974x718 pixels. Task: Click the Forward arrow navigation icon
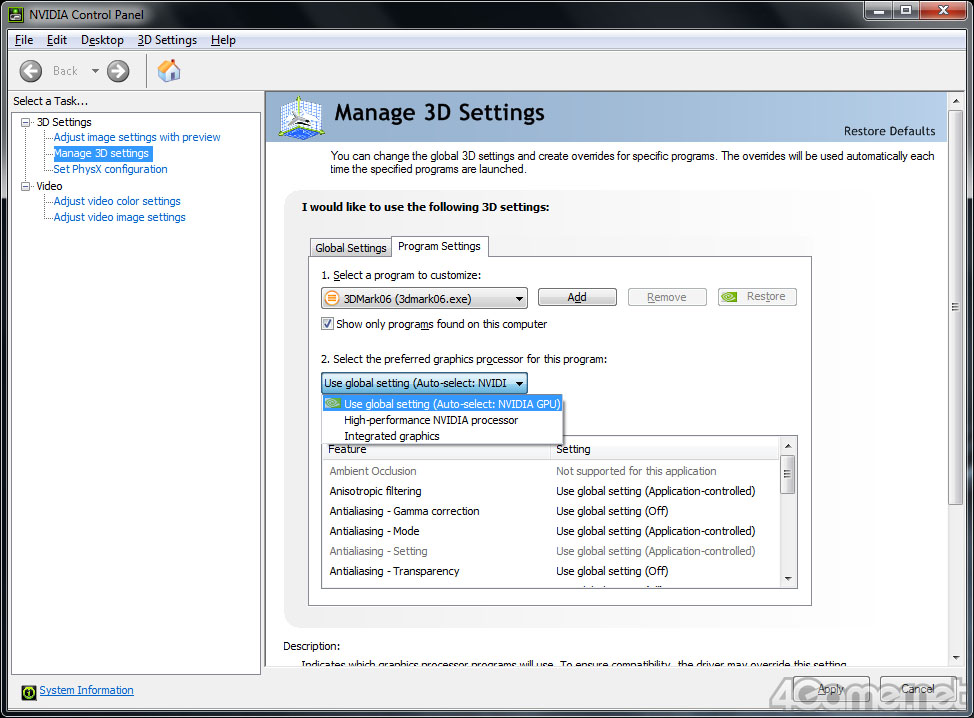click(117, 71)
